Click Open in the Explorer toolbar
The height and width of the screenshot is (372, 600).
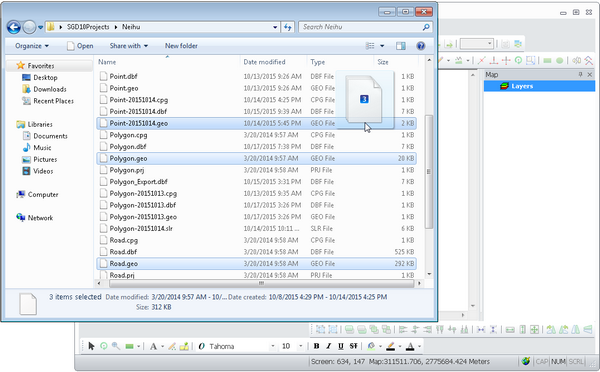tap(80, 46)
